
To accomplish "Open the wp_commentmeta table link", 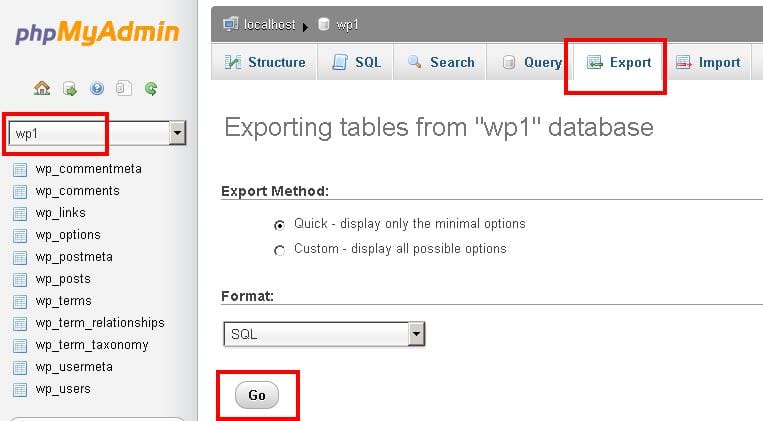I will pos(89,169).
